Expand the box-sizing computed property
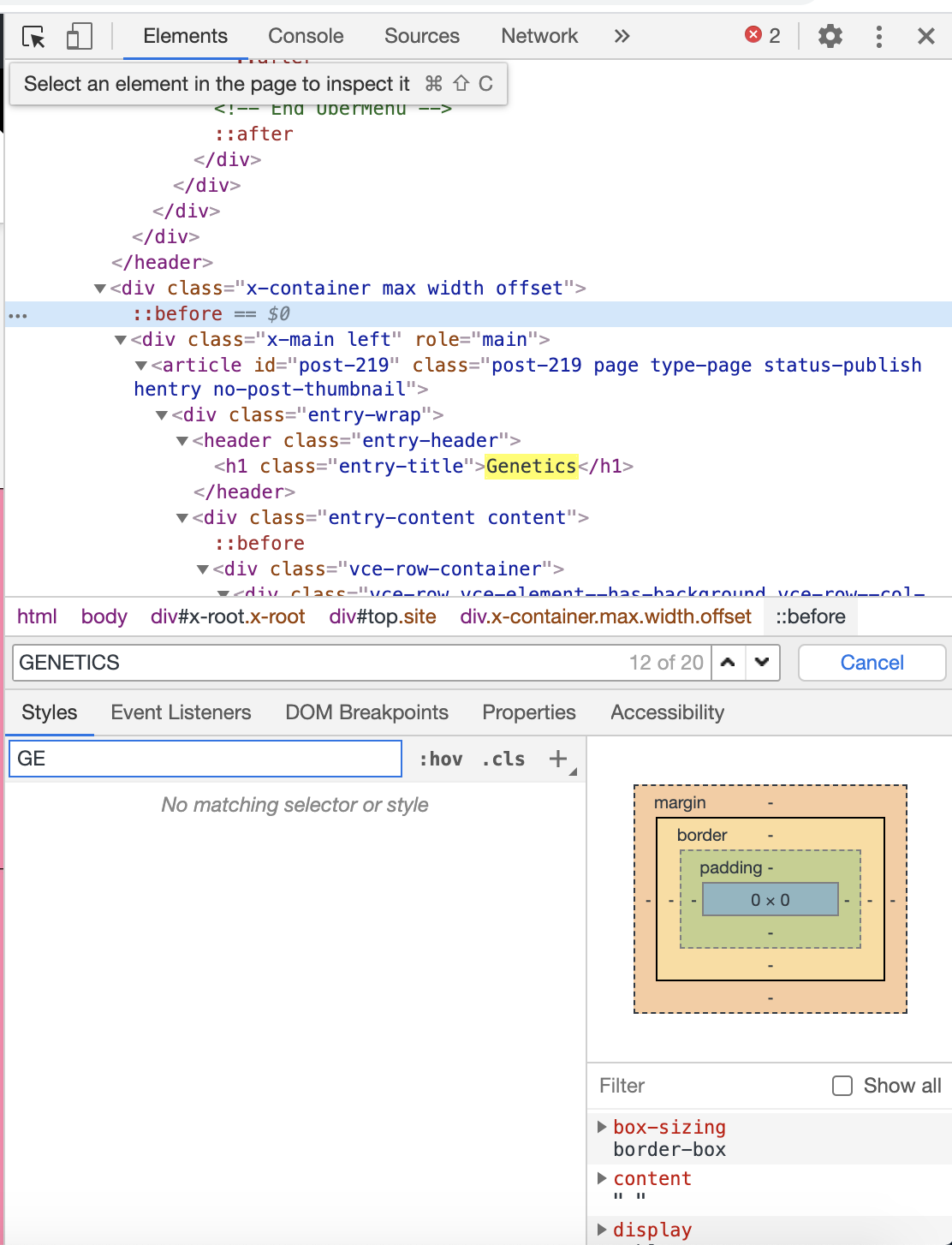The width and height of the screenshot is (952, 1245). (602, 1127)
